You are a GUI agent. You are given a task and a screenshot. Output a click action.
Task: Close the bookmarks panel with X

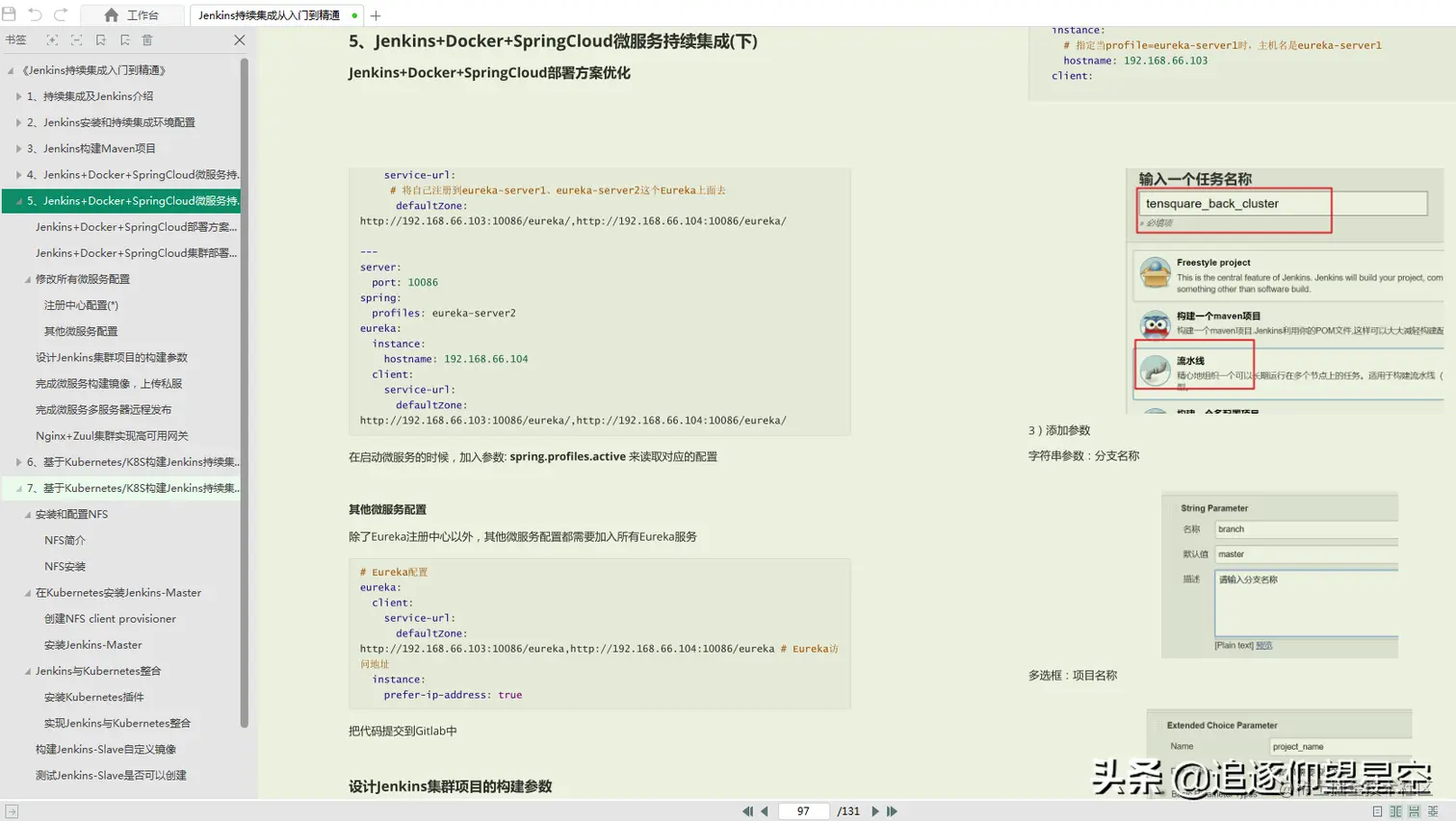click(240, 40)
